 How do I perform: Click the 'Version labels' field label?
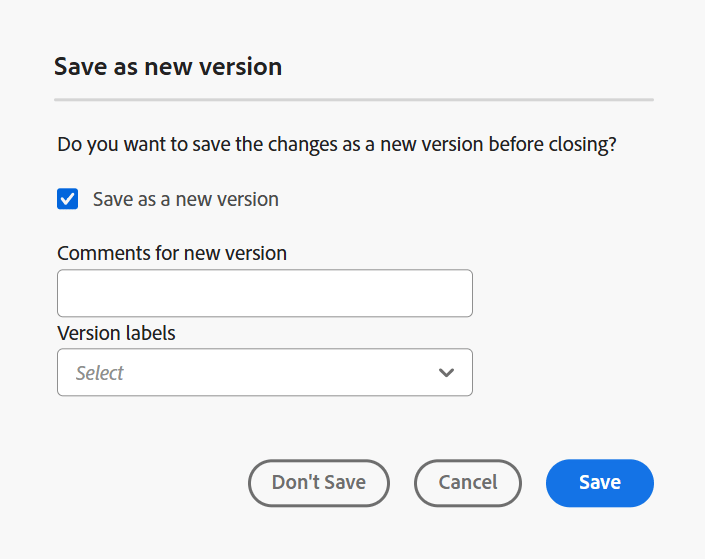(x=116, y=333)
